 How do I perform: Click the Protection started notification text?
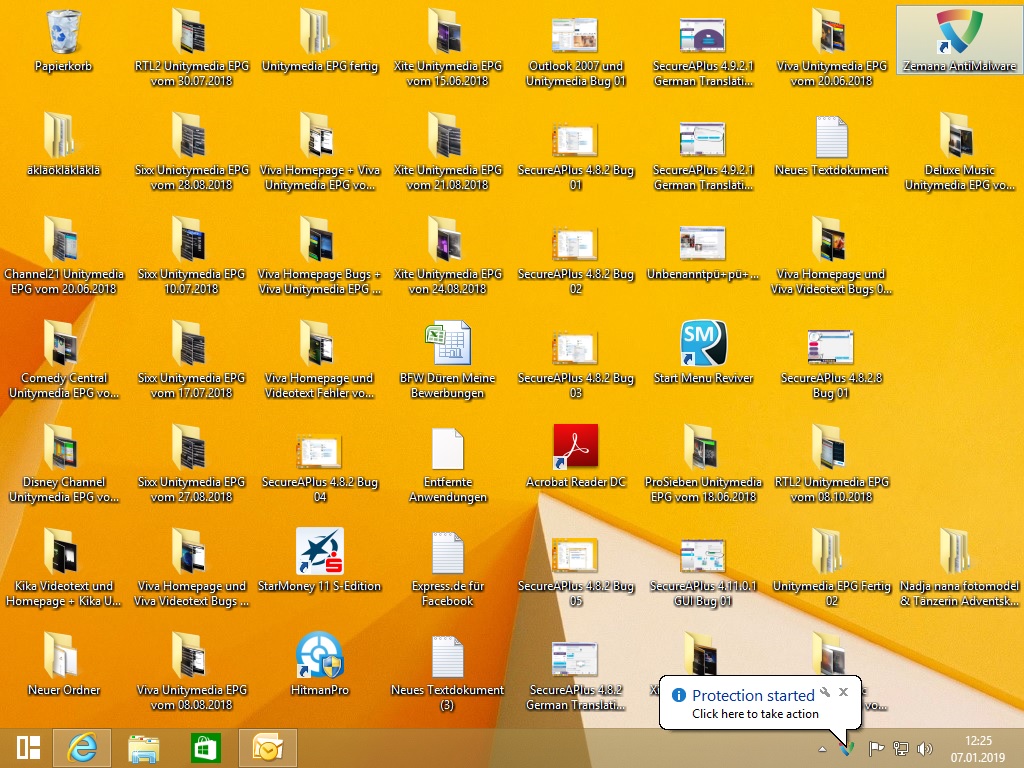753,696
